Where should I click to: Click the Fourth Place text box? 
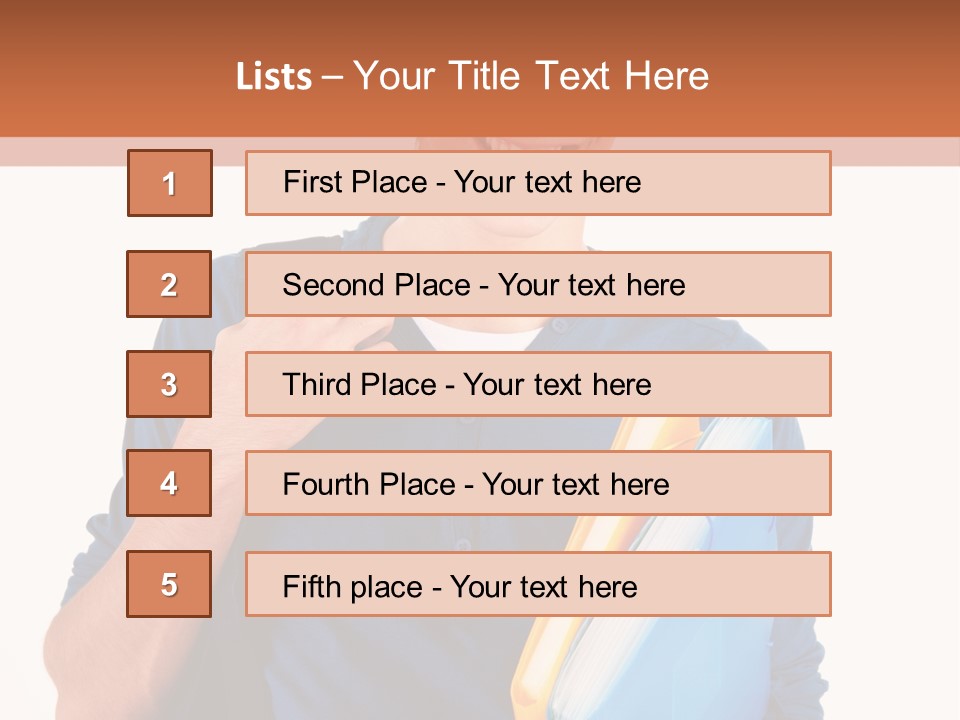(538, 484)
